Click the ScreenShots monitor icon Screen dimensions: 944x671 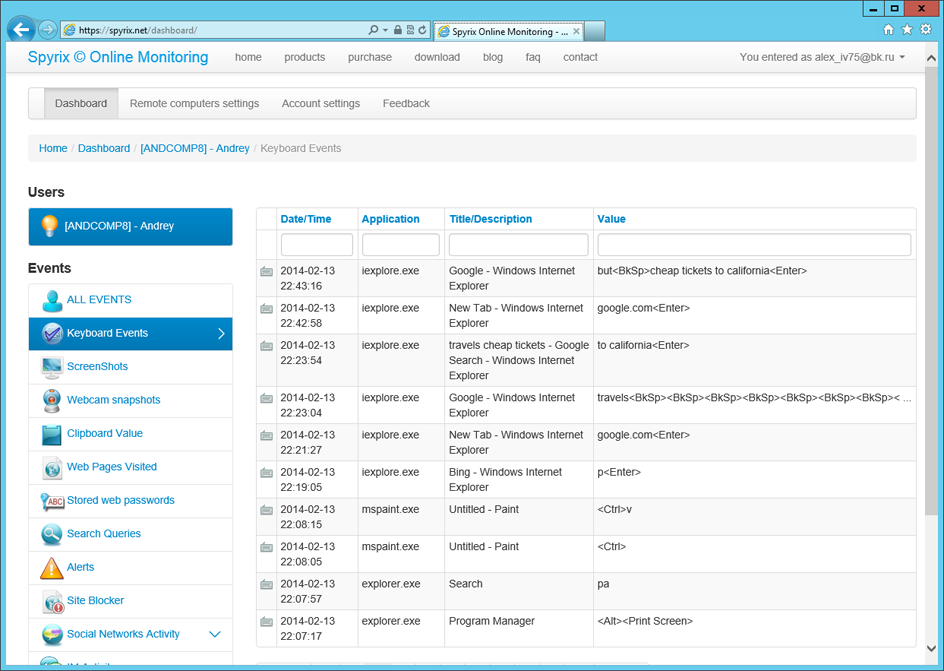[52, 367]
